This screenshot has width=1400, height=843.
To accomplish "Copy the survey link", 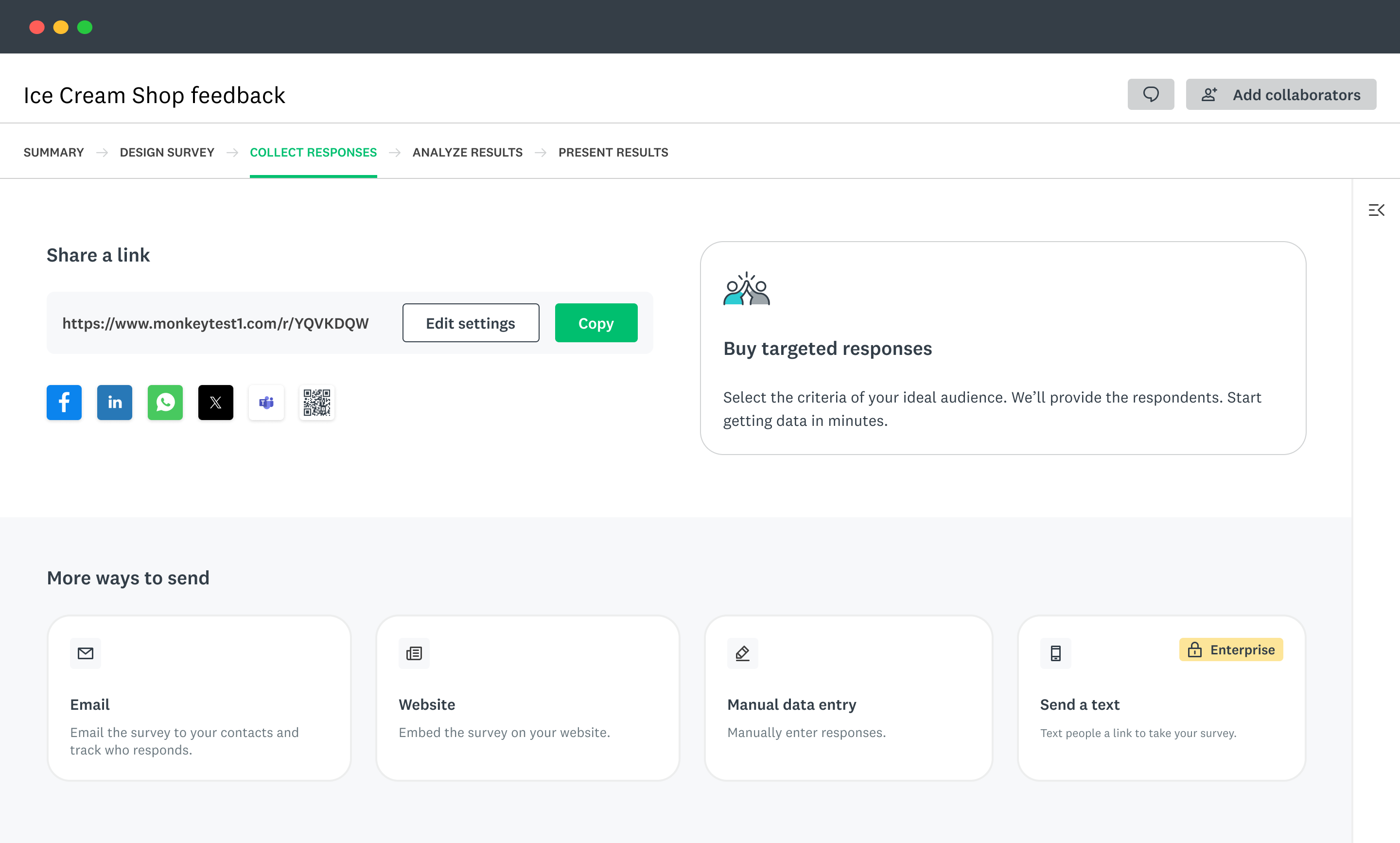I will [x=595, y=323].
